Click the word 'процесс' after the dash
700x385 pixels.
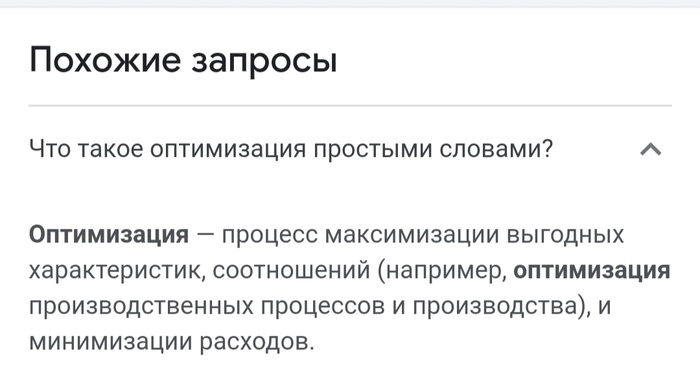[270, 236]
